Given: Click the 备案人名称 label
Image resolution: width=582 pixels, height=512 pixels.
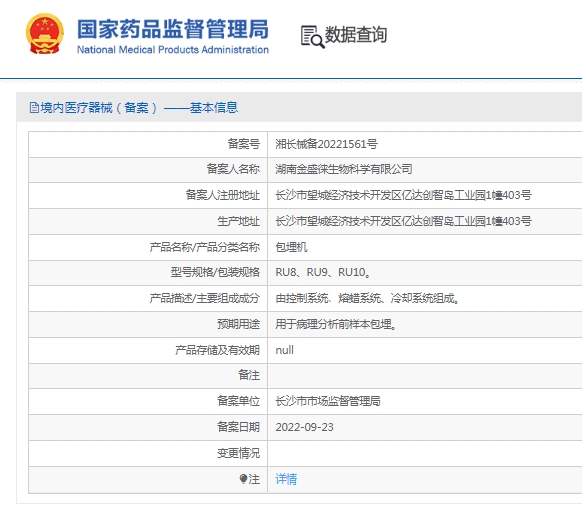Looking at the screenshot, I should 233,169.
